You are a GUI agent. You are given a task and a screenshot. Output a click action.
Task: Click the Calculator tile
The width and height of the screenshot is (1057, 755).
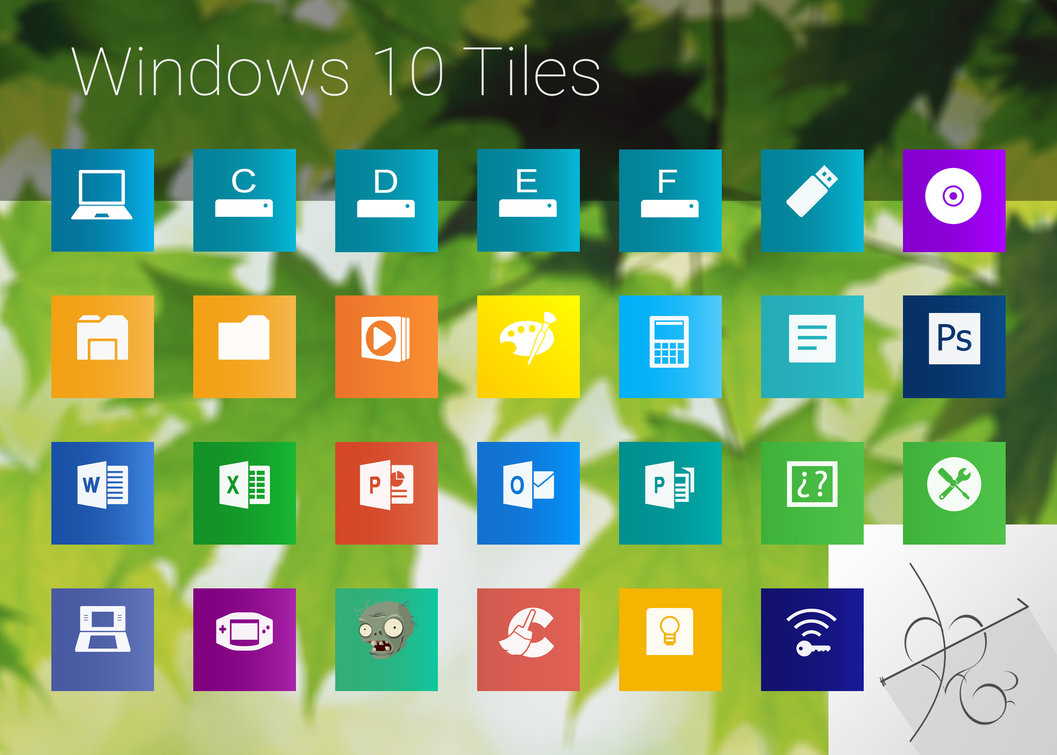[669, 346]
